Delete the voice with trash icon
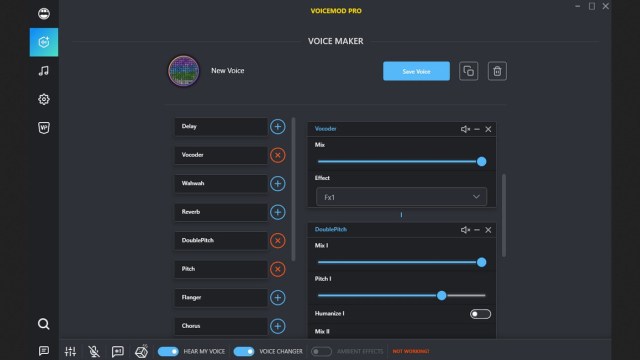The image size is (640, 360). (497, 71)
